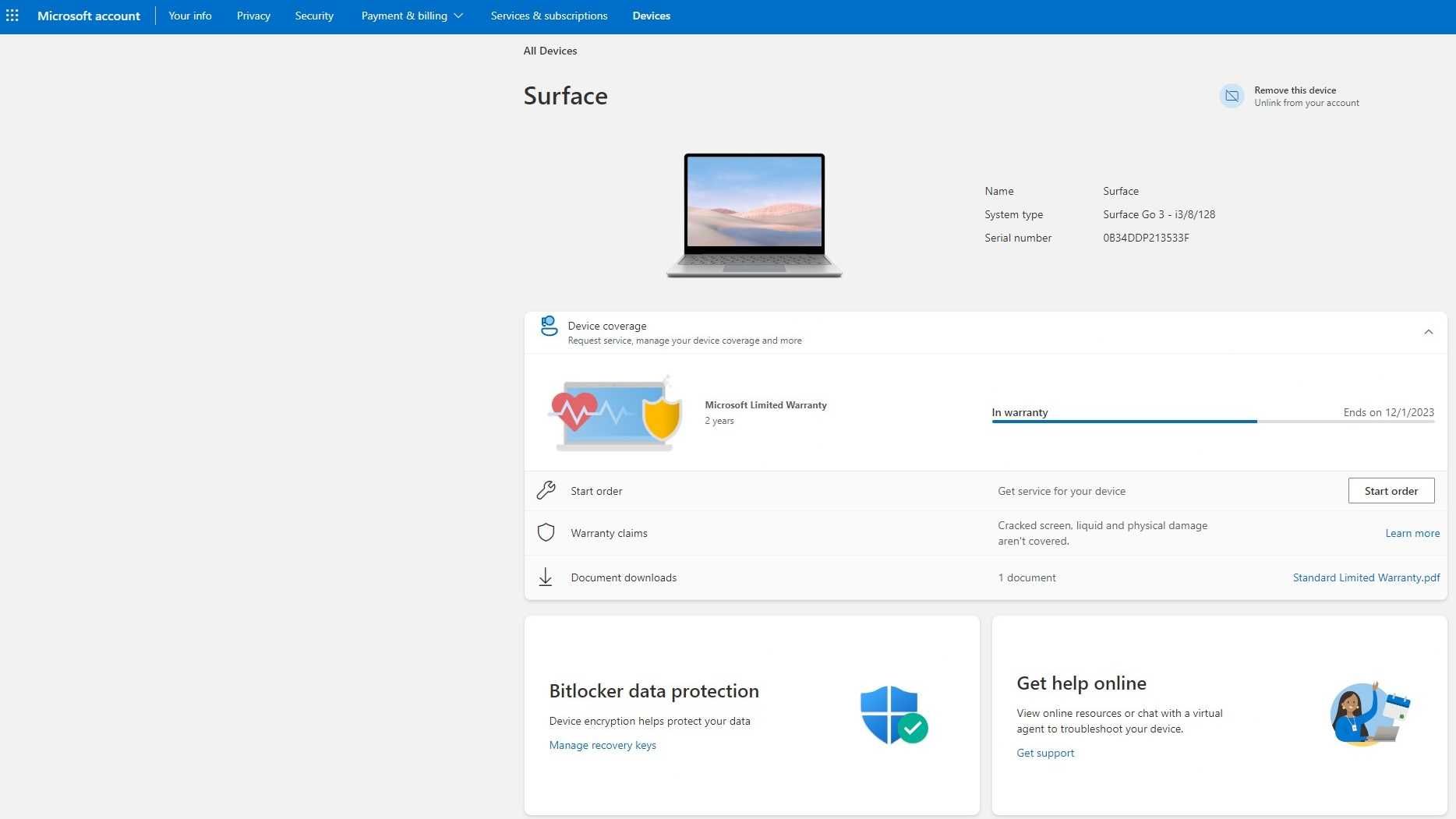This screenshot has height=819, width=1456.
Task: Click the Microsoft account title link
Action: point(89,16)
